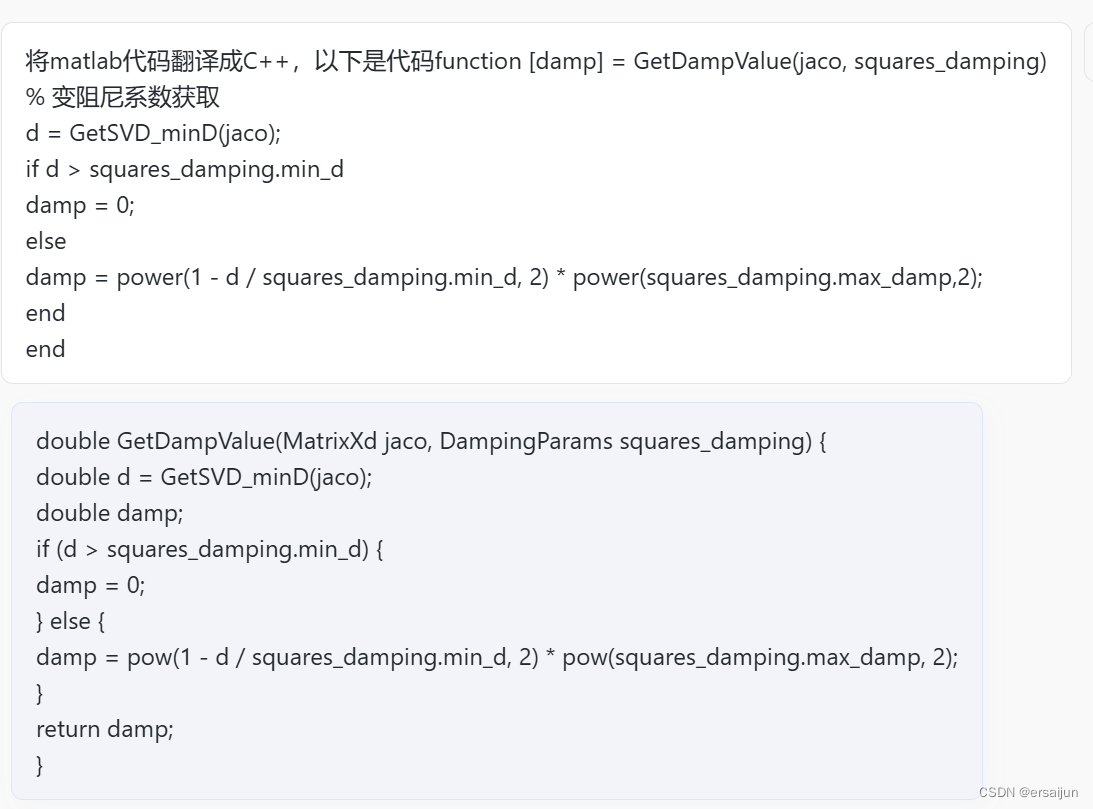Click the first 'end' keyword in the MATLAB code

click(x=45, y=312)
